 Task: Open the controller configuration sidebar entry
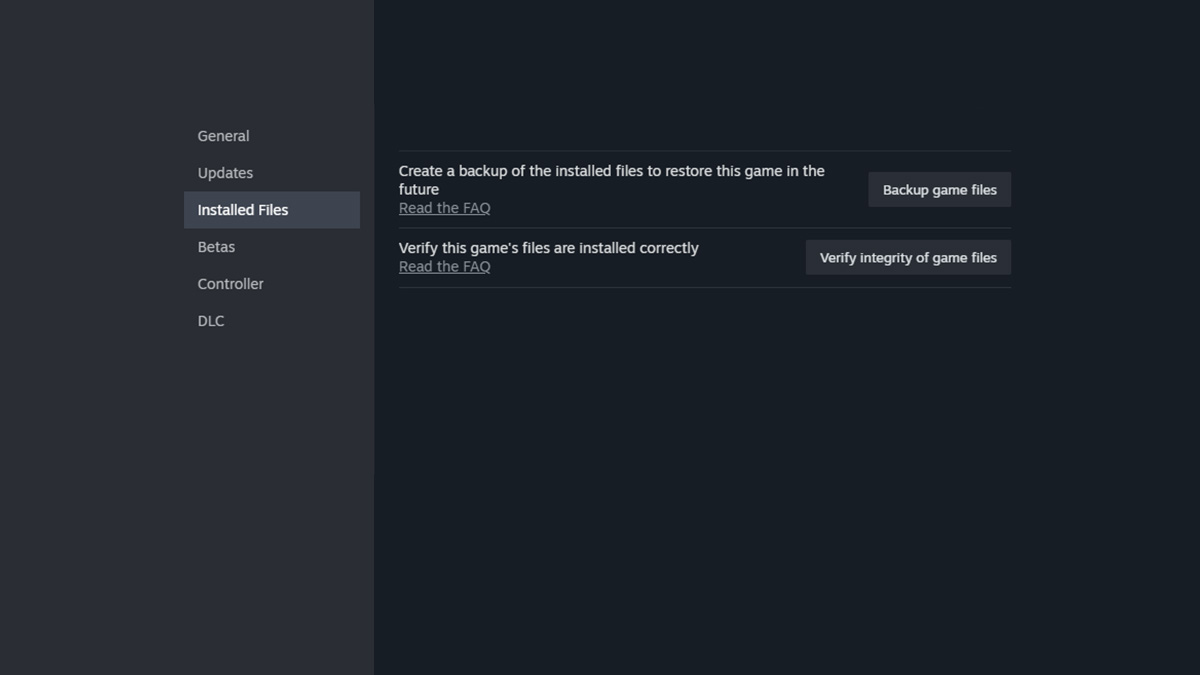point(230,284)
